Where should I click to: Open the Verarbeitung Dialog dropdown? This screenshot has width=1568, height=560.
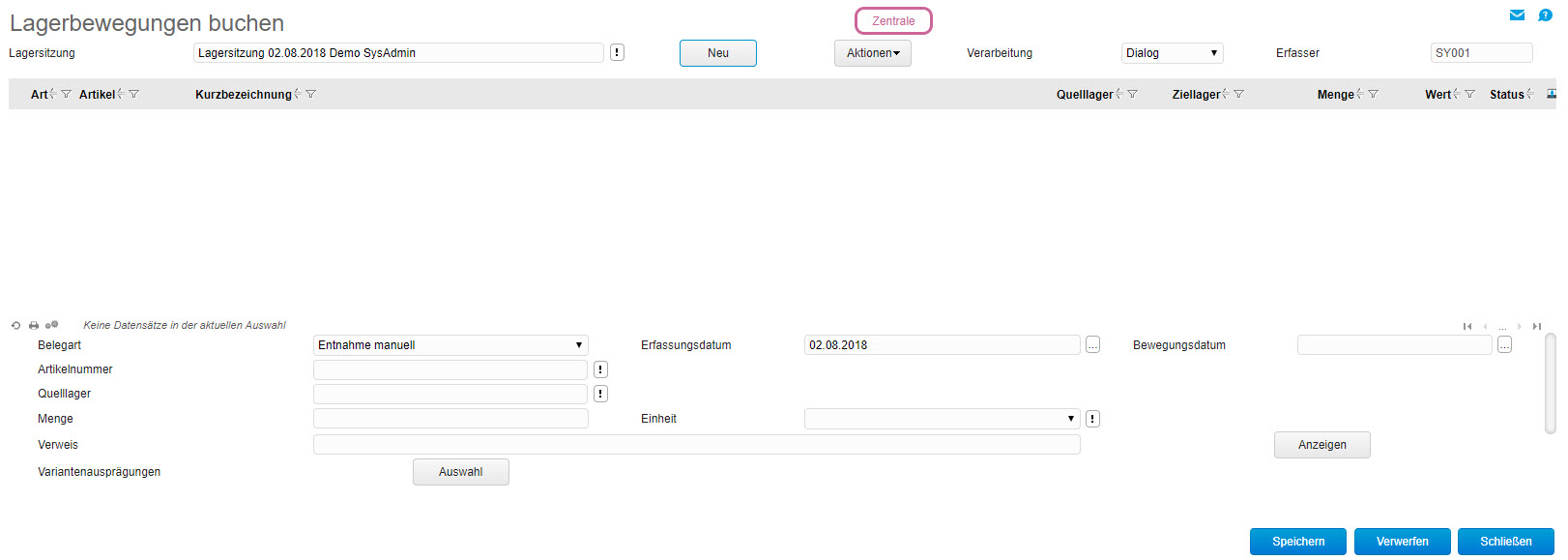[1172, 53]
